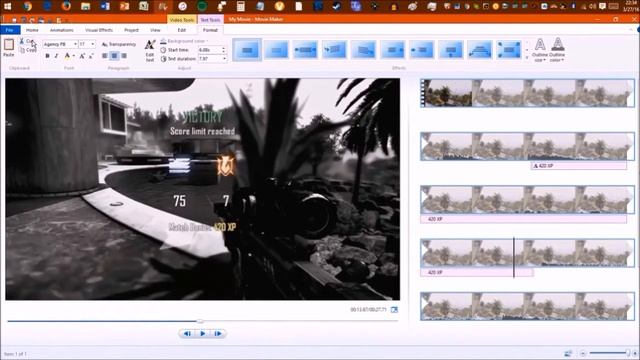
Task: Step to the previous frame
Action: tap(187, 334)
